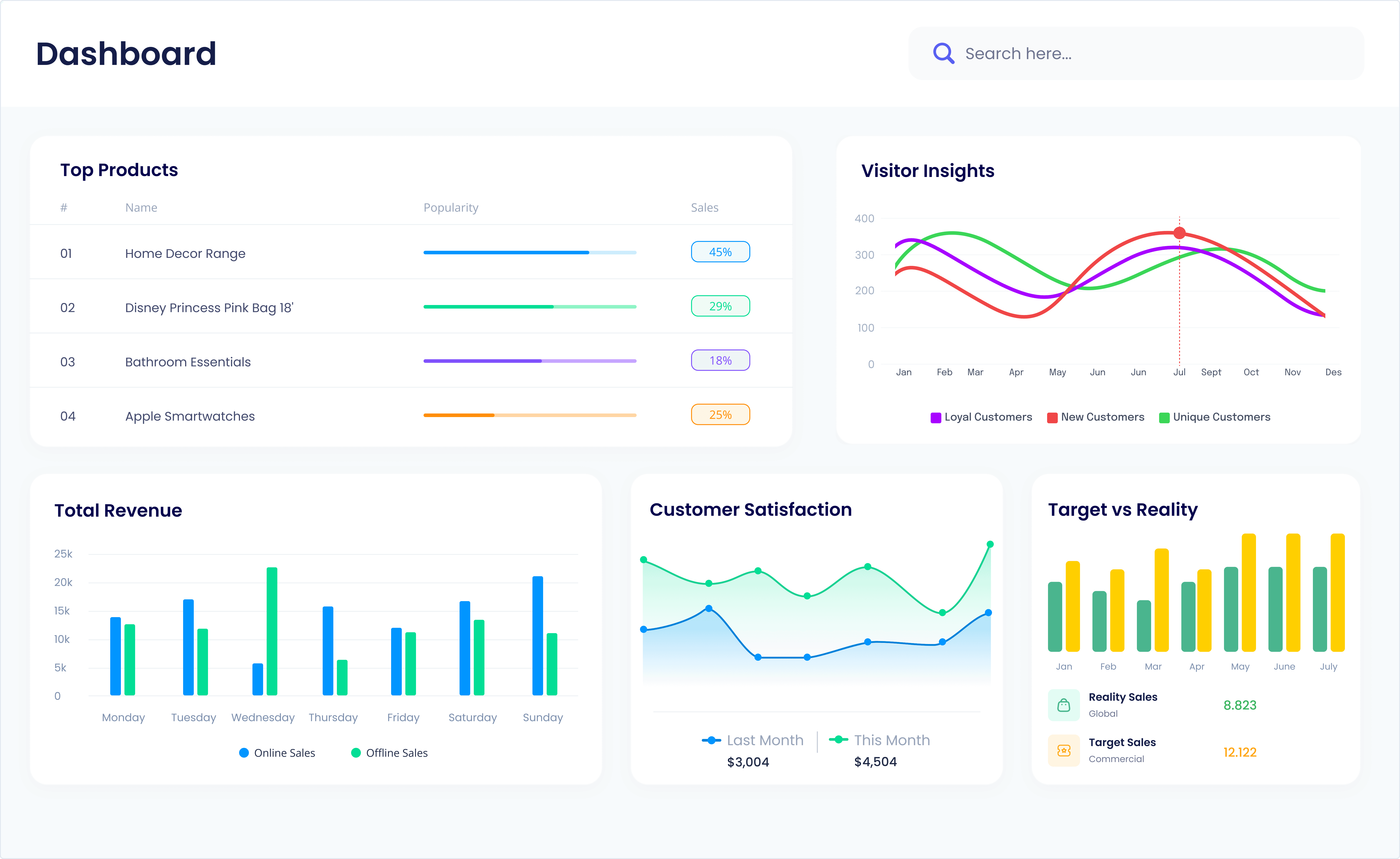
Task: Toggle Loyal Customers legend swatch
Action: (x=935, y=418)
